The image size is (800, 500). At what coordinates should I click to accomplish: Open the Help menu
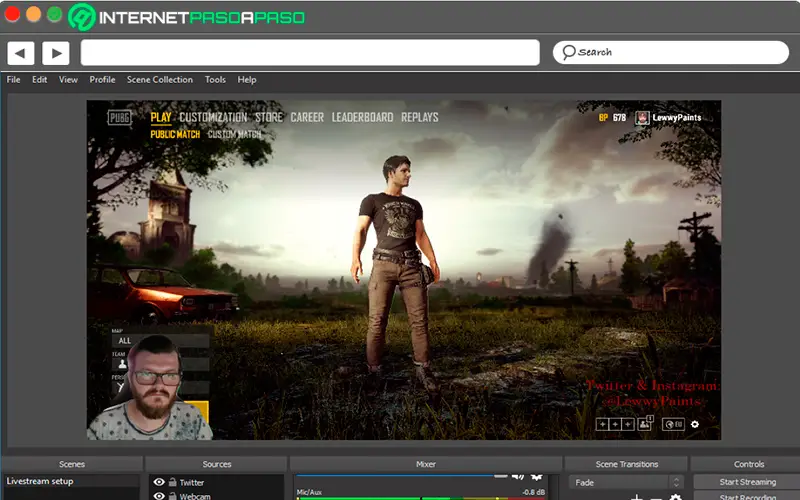click(x=247, y=80)
